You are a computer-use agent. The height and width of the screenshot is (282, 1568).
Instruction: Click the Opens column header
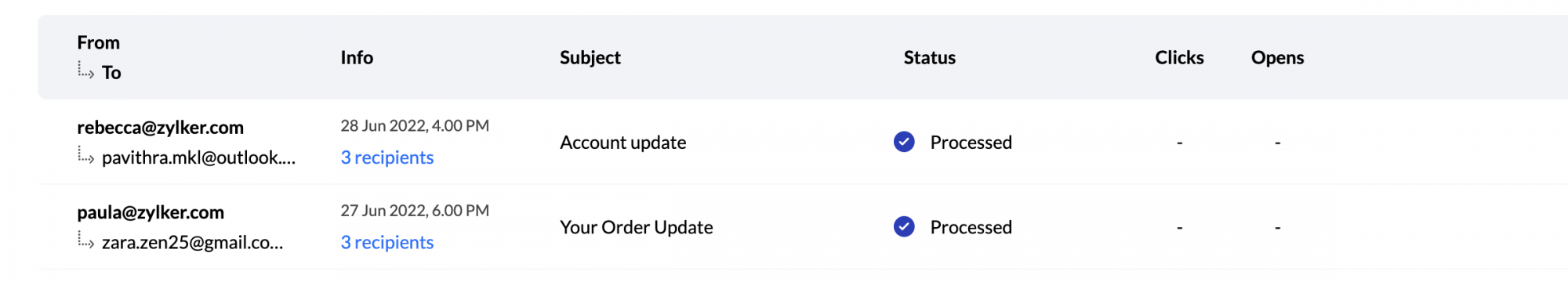click(x=1278, y=57)
